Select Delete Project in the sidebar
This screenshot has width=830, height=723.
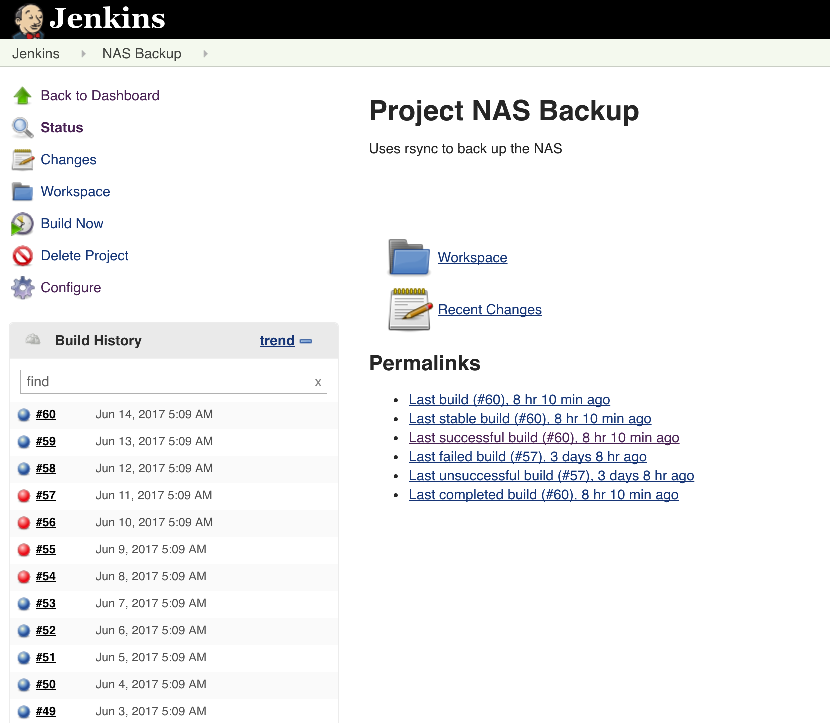click(85, 256)
